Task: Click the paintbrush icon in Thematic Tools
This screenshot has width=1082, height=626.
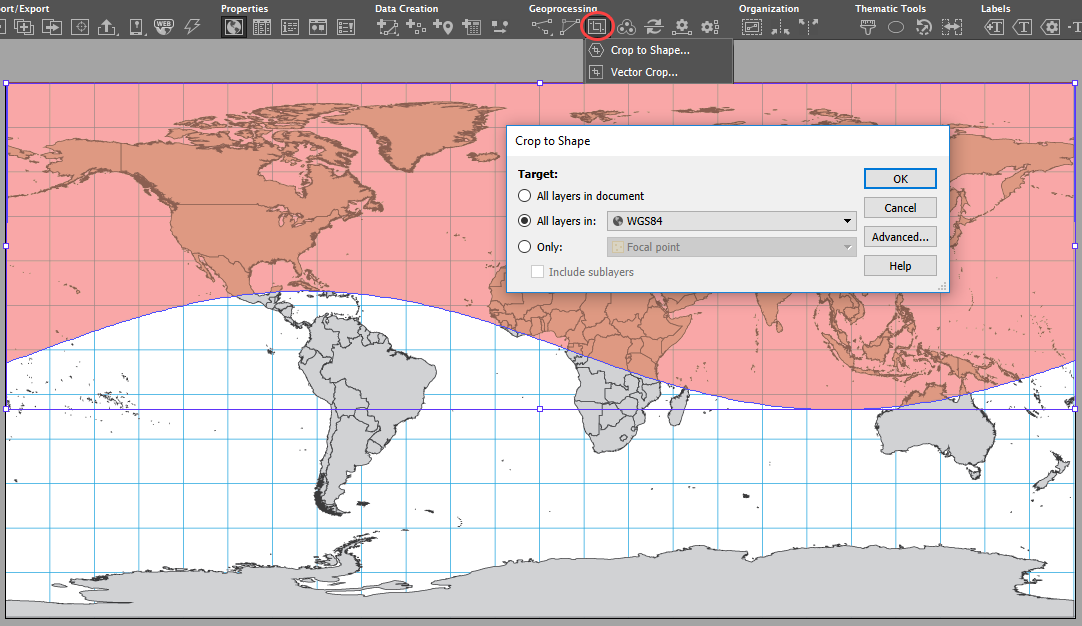Action: point(868,27)
